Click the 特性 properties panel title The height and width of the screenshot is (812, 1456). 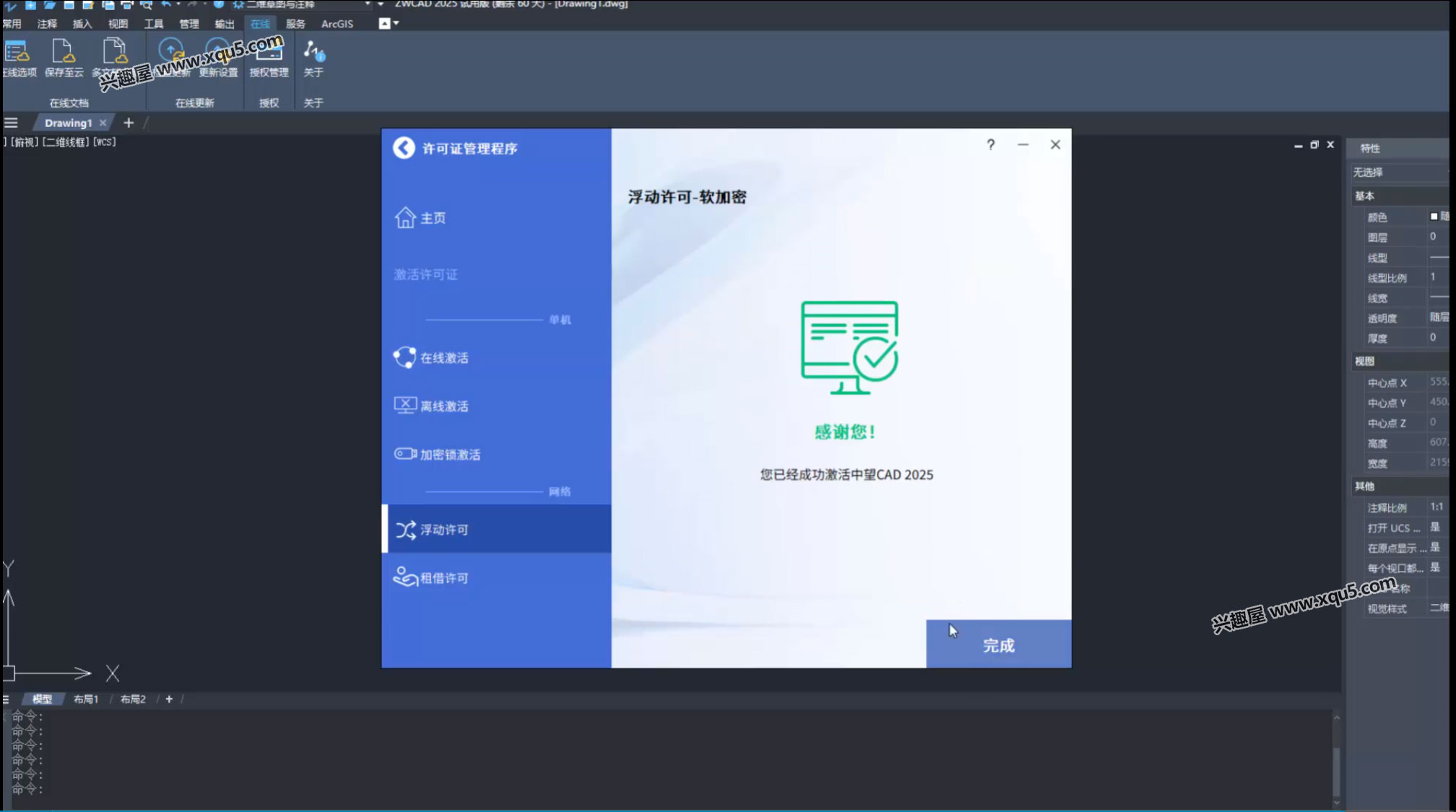[1370, 148]
